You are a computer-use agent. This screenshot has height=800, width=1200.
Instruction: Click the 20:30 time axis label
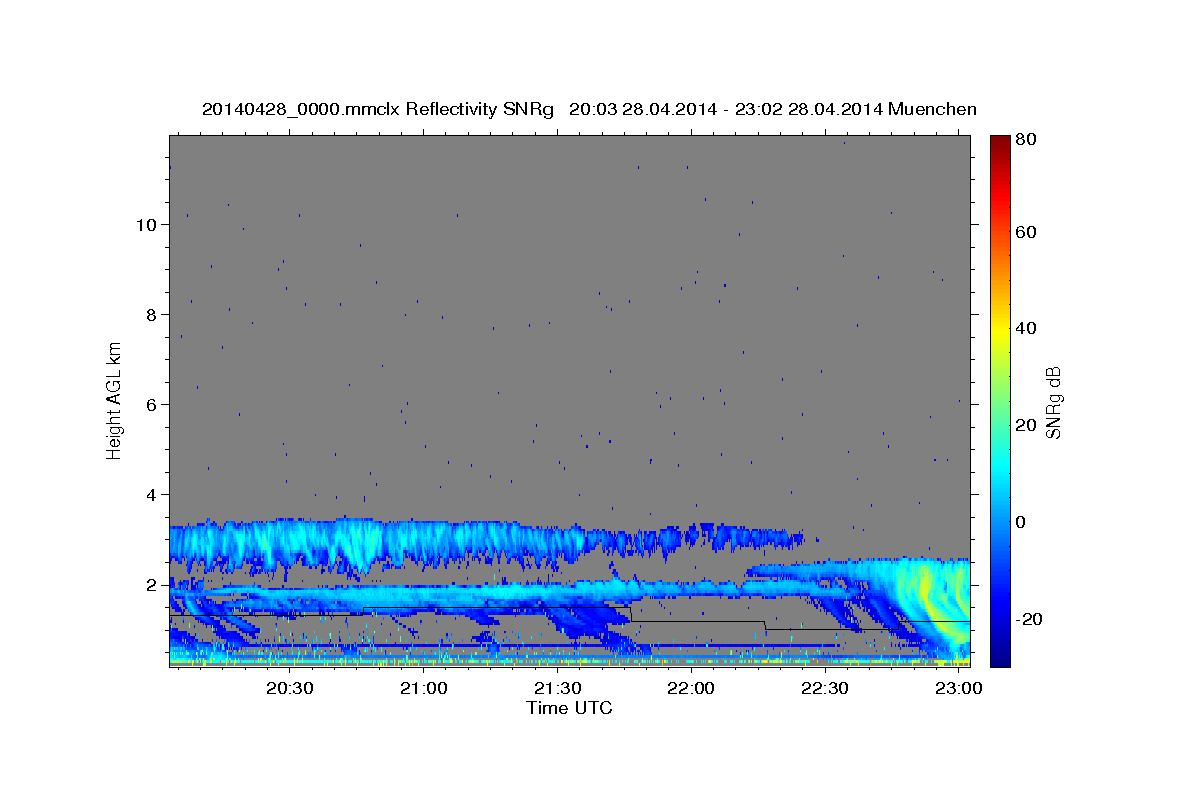coord(290,688)
